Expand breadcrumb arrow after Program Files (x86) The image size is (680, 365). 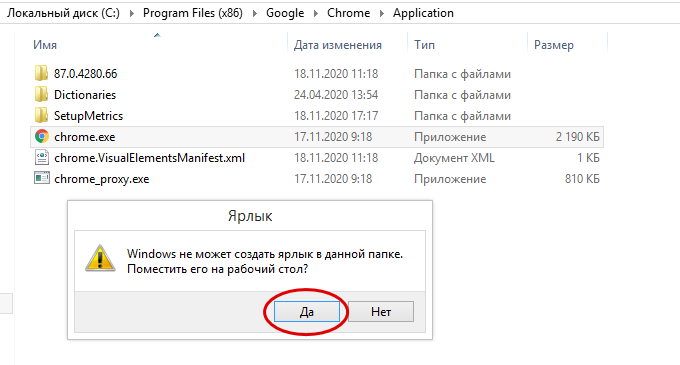255,13
